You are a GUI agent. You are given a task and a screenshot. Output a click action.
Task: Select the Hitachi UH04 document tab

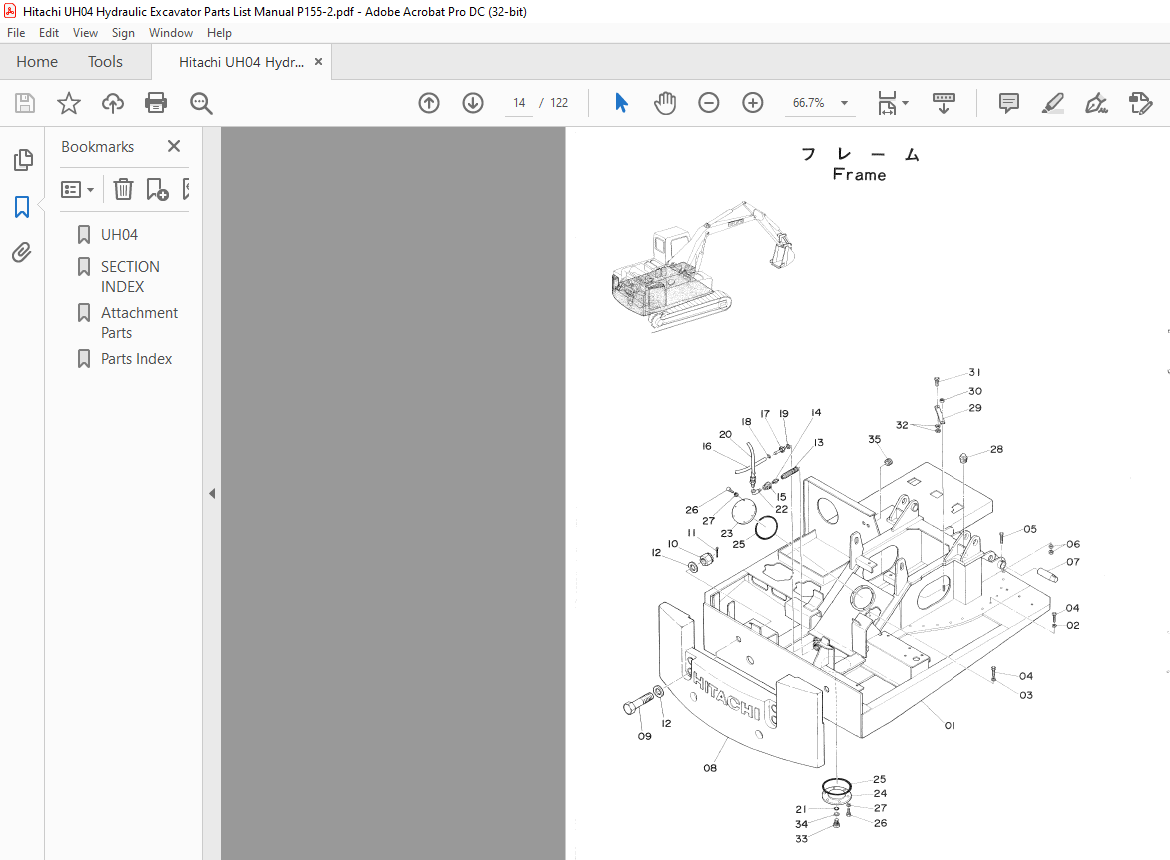point(241,62)
